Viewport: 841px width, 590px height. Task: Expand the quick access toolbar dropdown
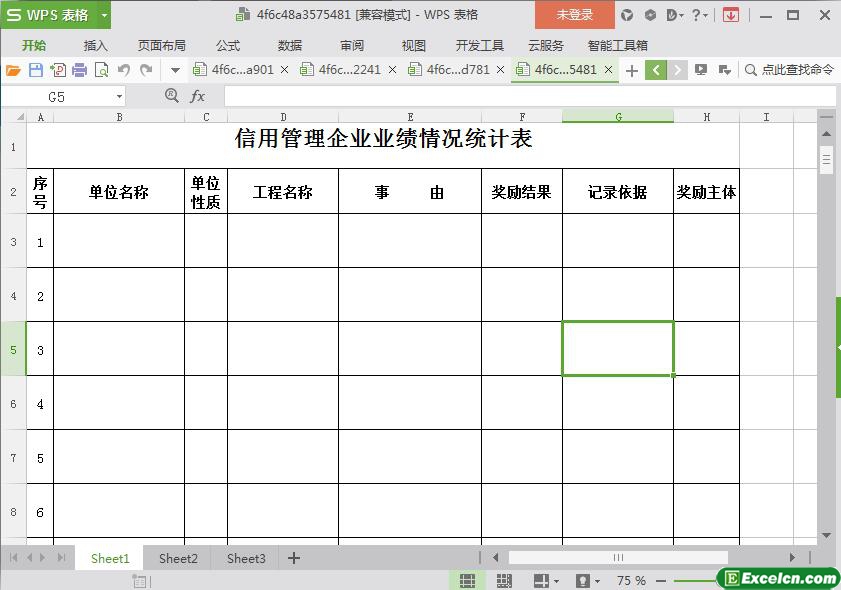175,70
